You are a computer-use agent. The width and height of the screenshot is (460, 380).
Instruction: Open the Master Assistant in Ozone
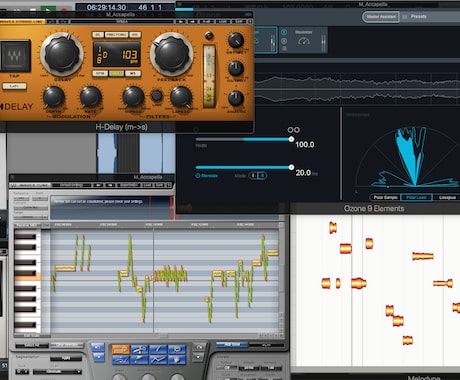(x=381, y=17)
